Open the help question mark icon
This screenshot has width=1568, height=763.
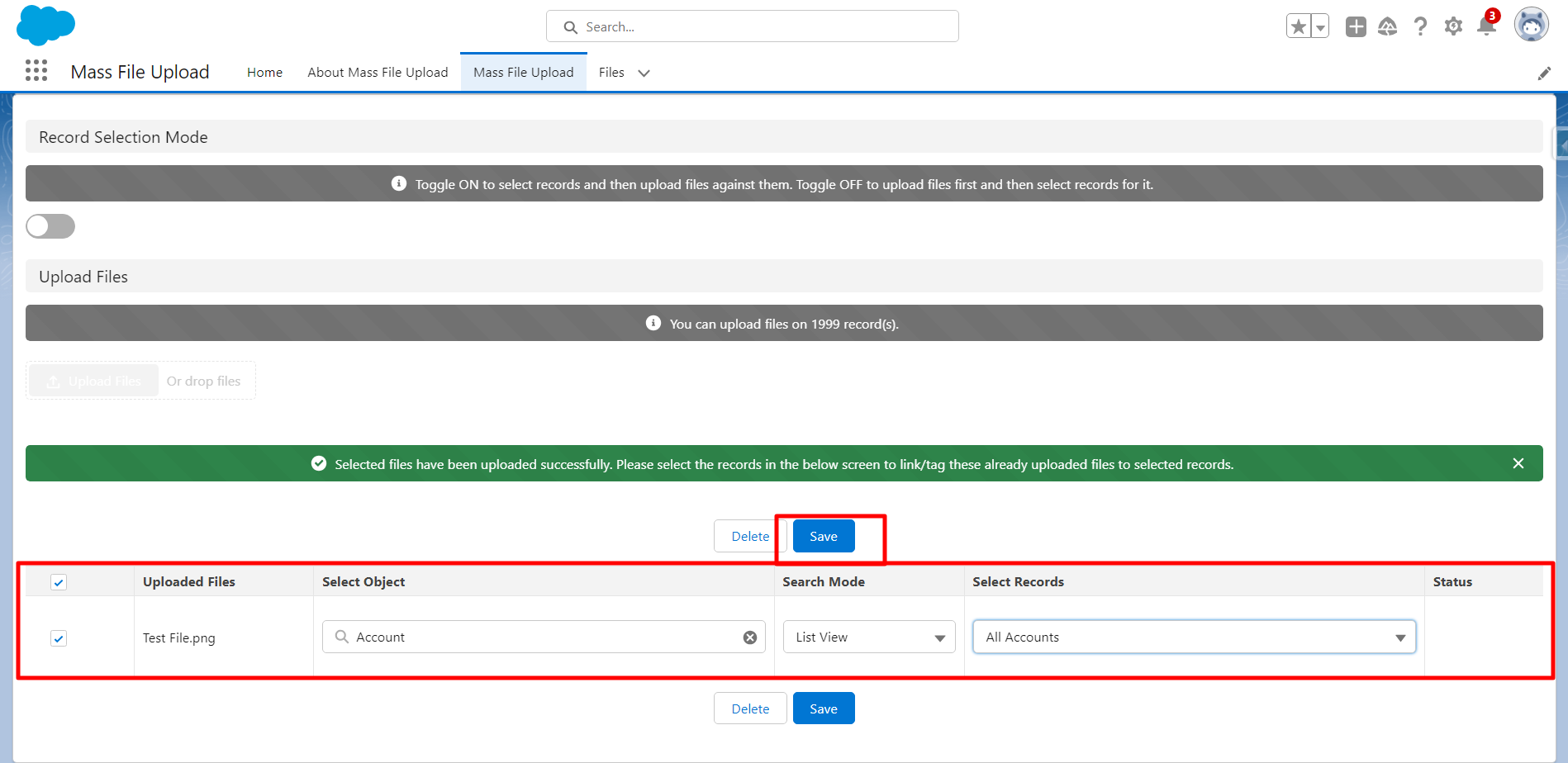pyautogui.click(x=1420, y=26)
